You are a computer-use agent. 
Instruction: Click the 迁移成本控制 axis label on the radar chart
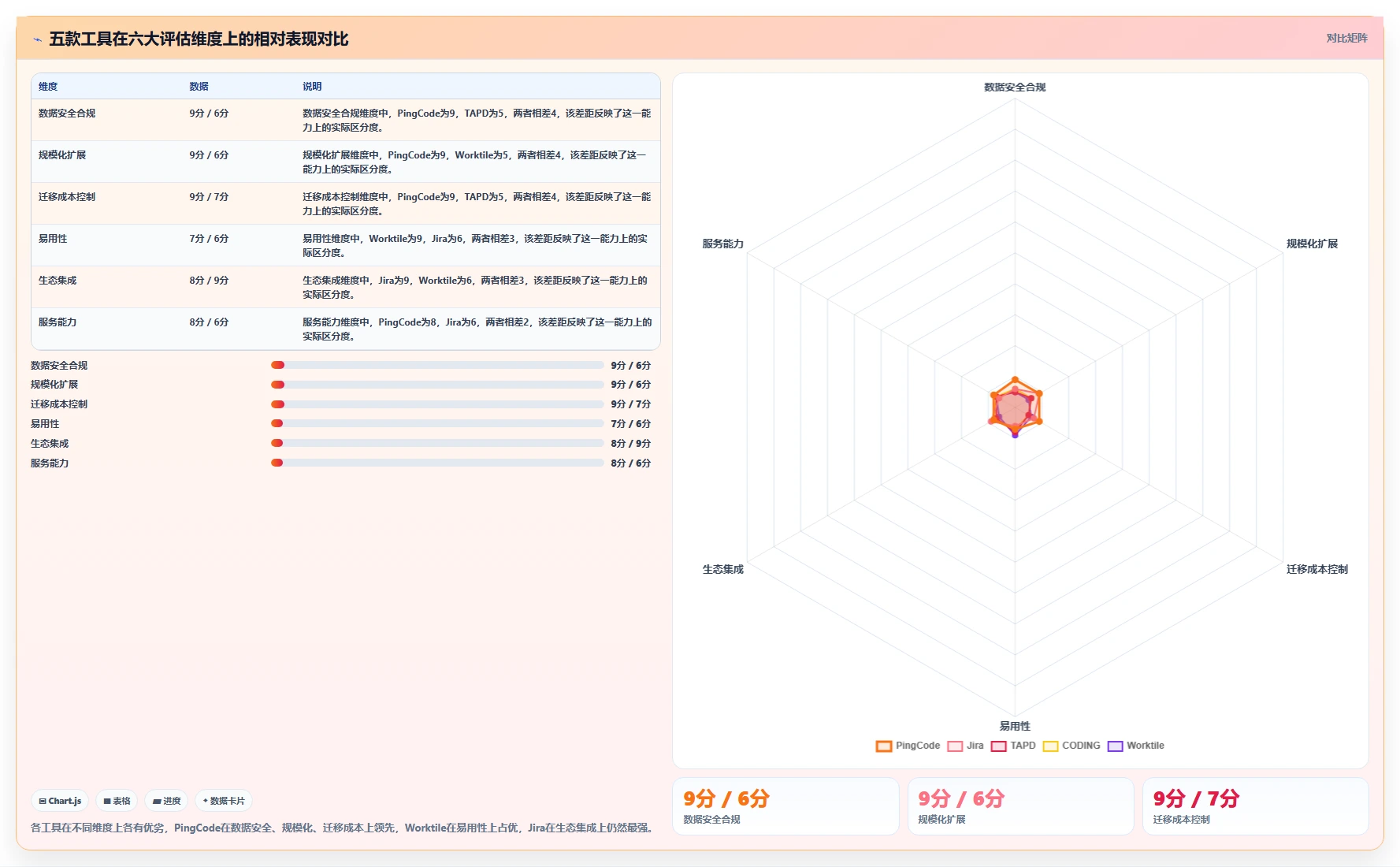pyautogui.click(x=1316, y=570)
